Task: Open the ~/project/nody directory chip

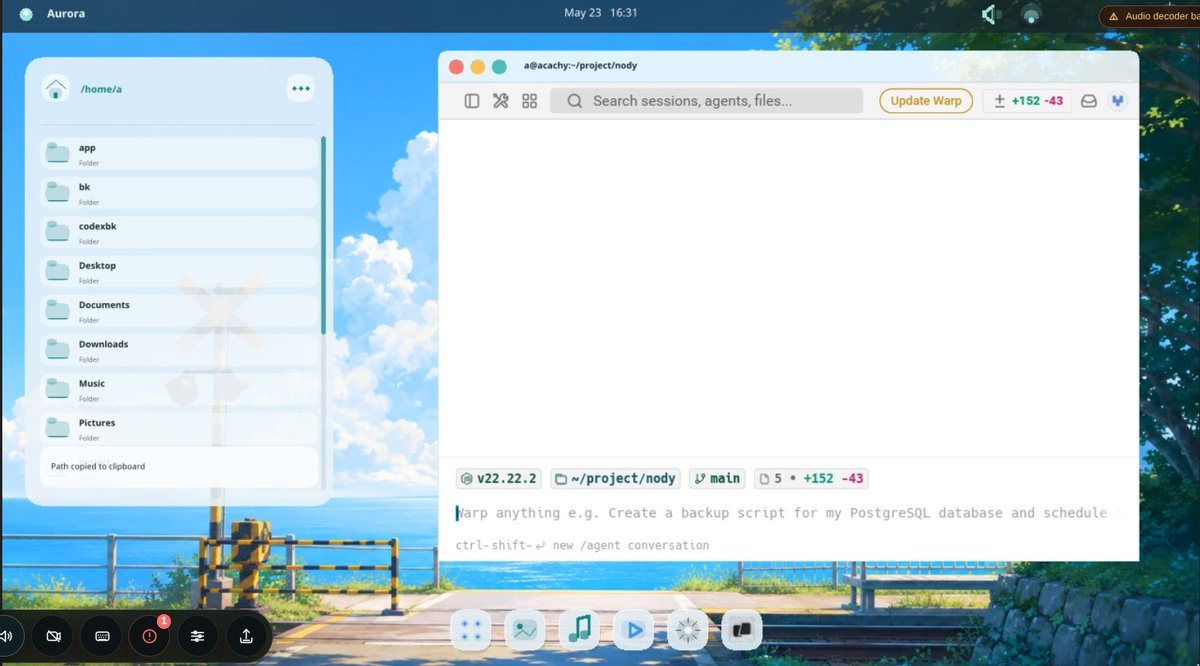Action: (x=616, y=478)
